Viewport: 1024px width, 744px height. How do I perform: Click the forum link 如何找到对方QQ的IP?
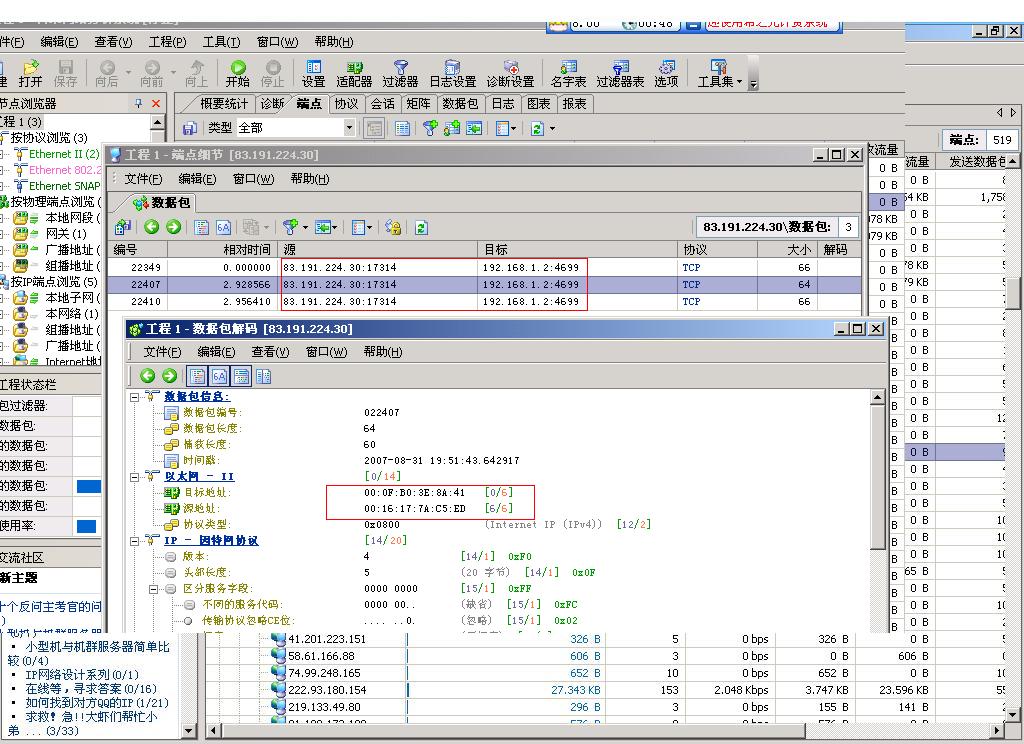tap(96, 703)
